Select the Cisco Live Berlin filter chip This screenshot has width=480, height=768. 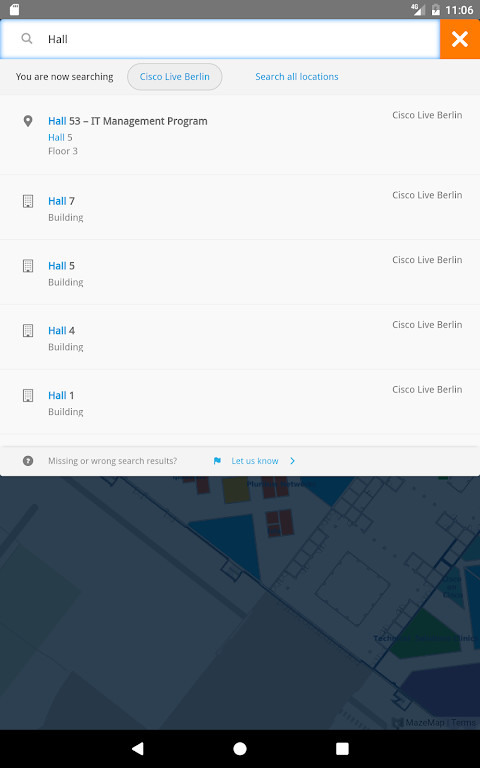[174, 76]
